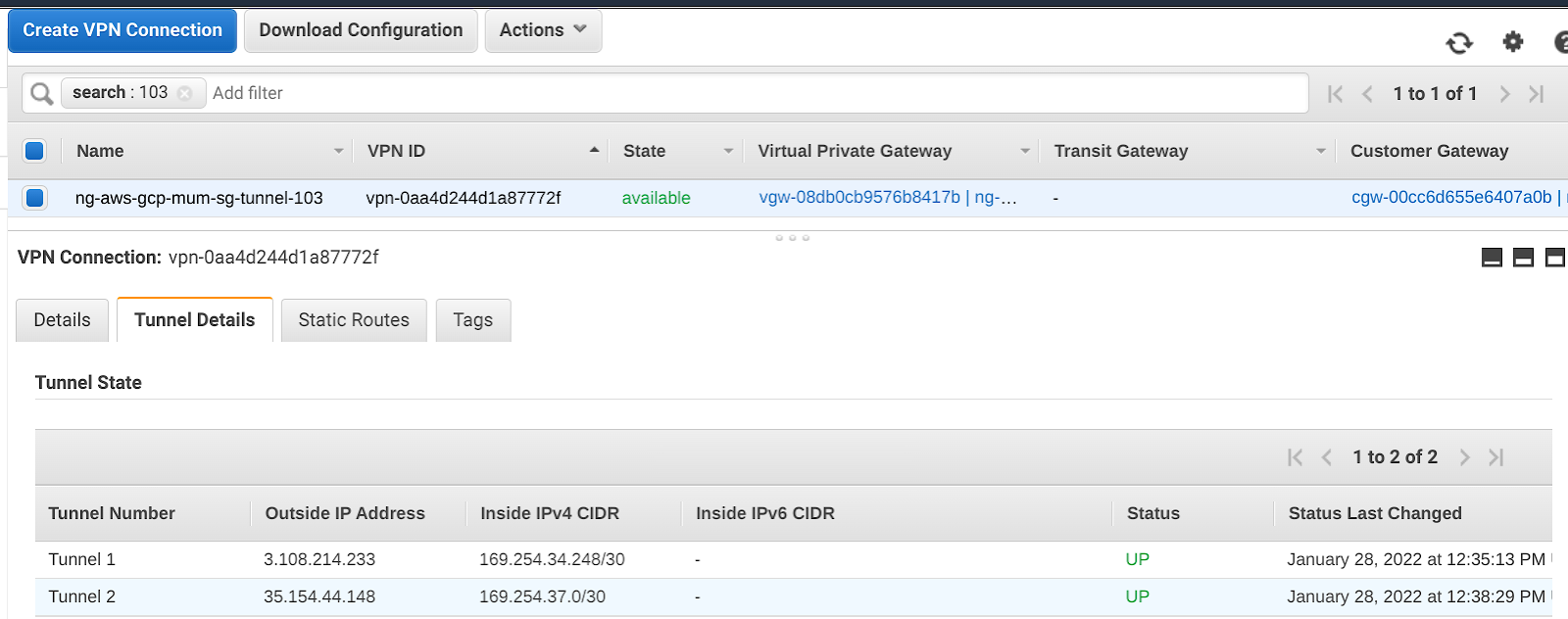Remove the 'search : 103' filter chip
The image size is (1568, 619).
pyautogui.click(x=185, y=93)
